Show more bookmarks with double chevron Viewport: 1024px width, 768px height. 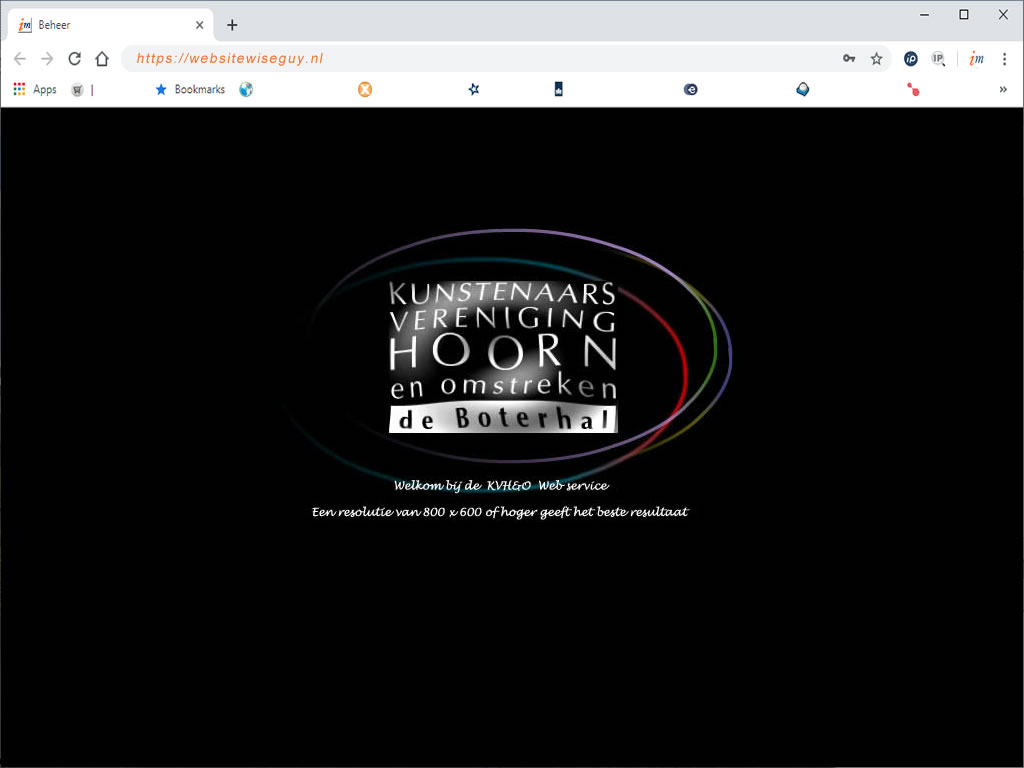point(1003,89)
